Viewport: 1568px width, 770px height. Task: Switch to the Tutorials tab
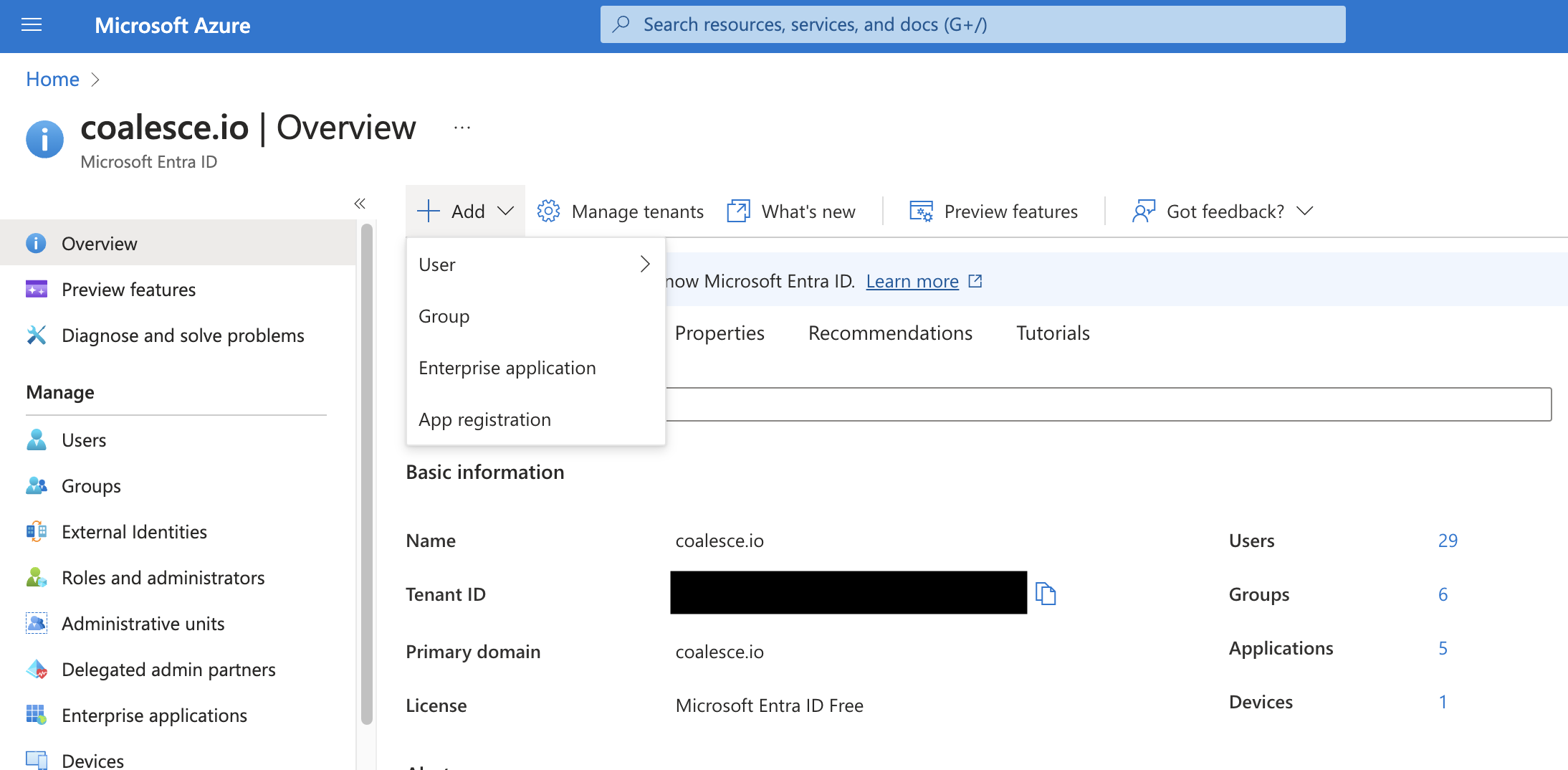point(1053,333)
